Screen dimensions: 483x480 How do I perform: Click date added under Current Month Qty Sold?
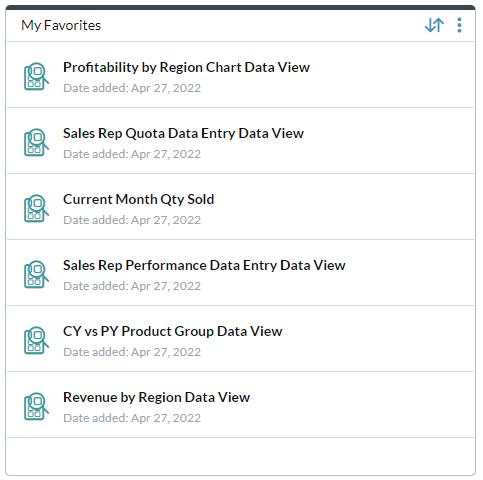(132, 220)
